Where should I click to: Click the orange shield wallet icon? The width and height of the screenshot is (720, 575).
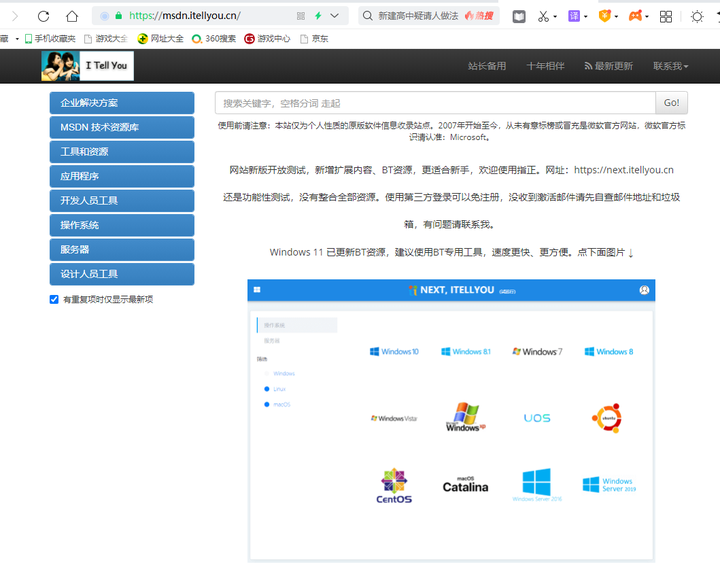(605, 17)
